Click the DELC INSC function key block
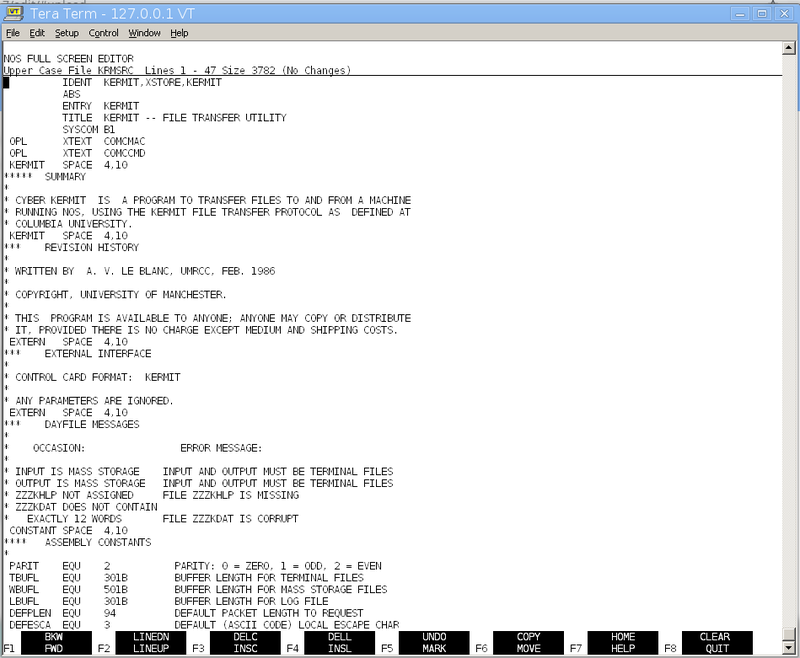This screenshot has height=658, width=800. (245, 643)
